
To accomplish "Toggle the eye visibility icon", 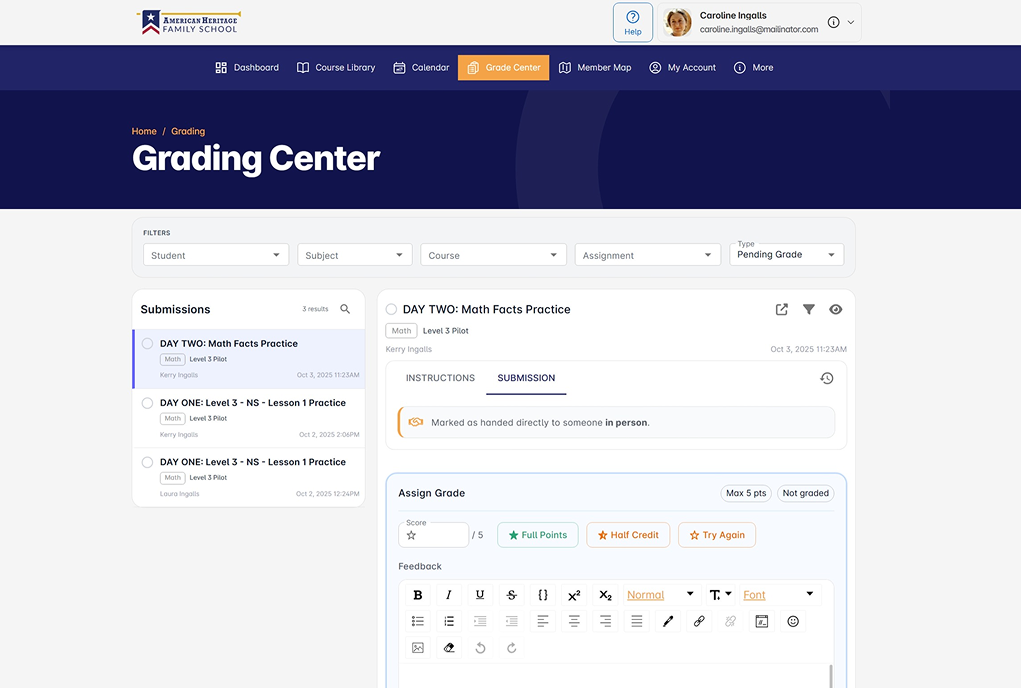I will point(836,310).
